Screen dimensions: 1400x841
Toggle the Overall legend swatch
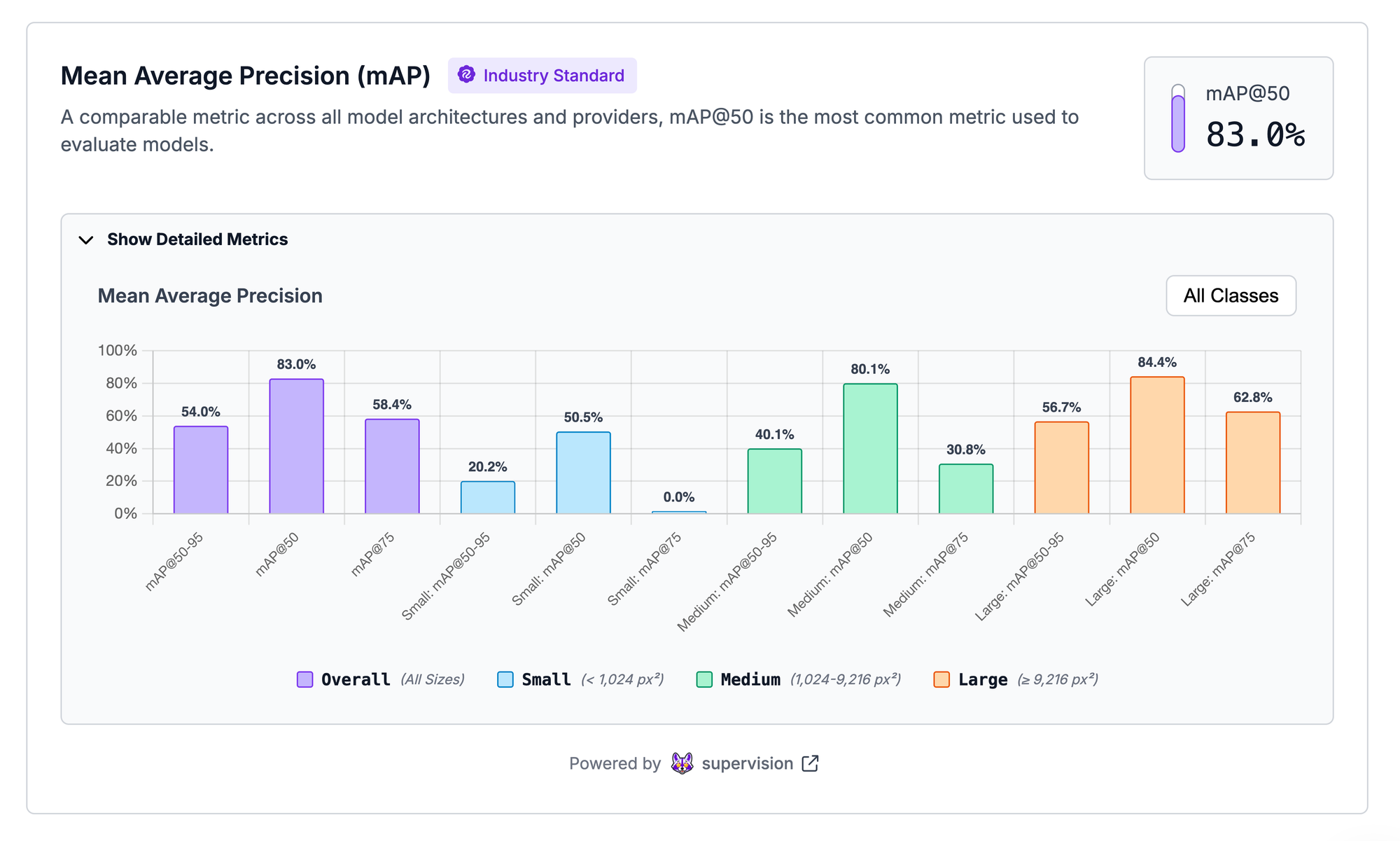[304, 679]
